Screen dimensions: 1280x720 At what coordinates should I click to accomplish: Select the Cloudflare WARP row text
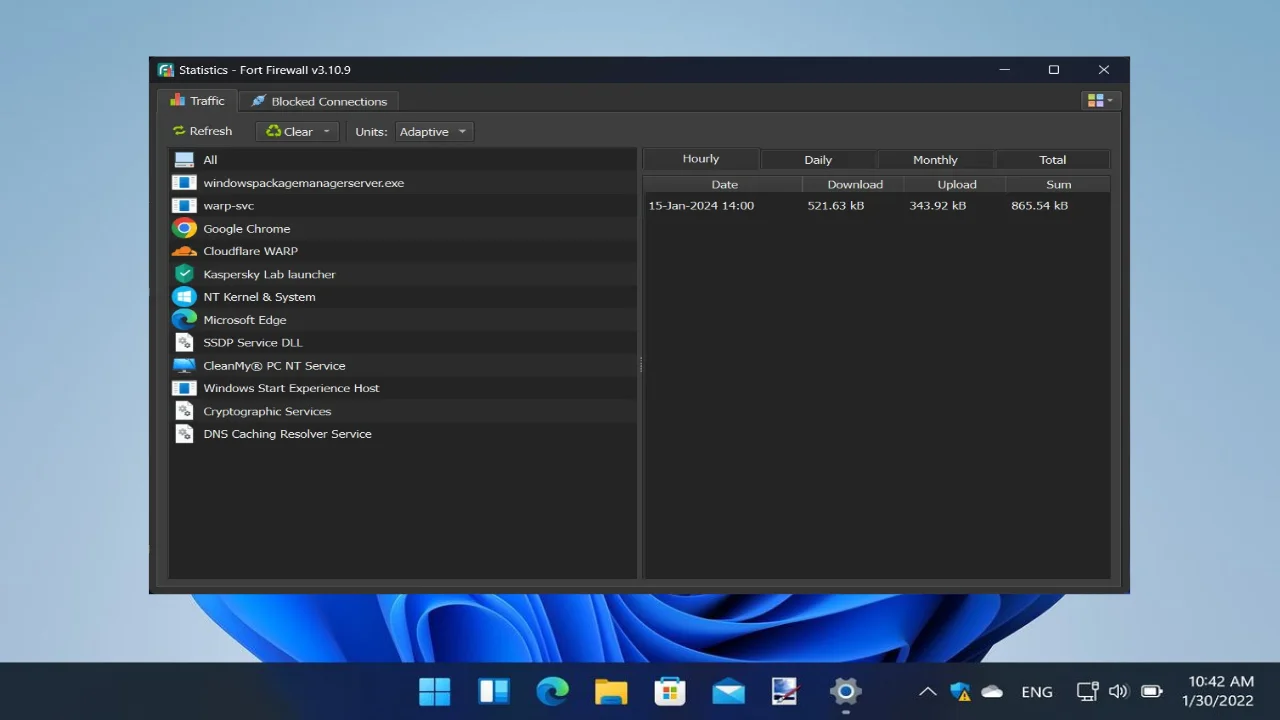pos(251,251)
